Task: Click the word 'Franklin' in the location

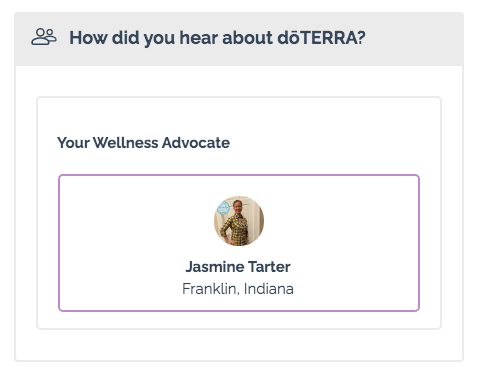Action: (x=210, y=289)
